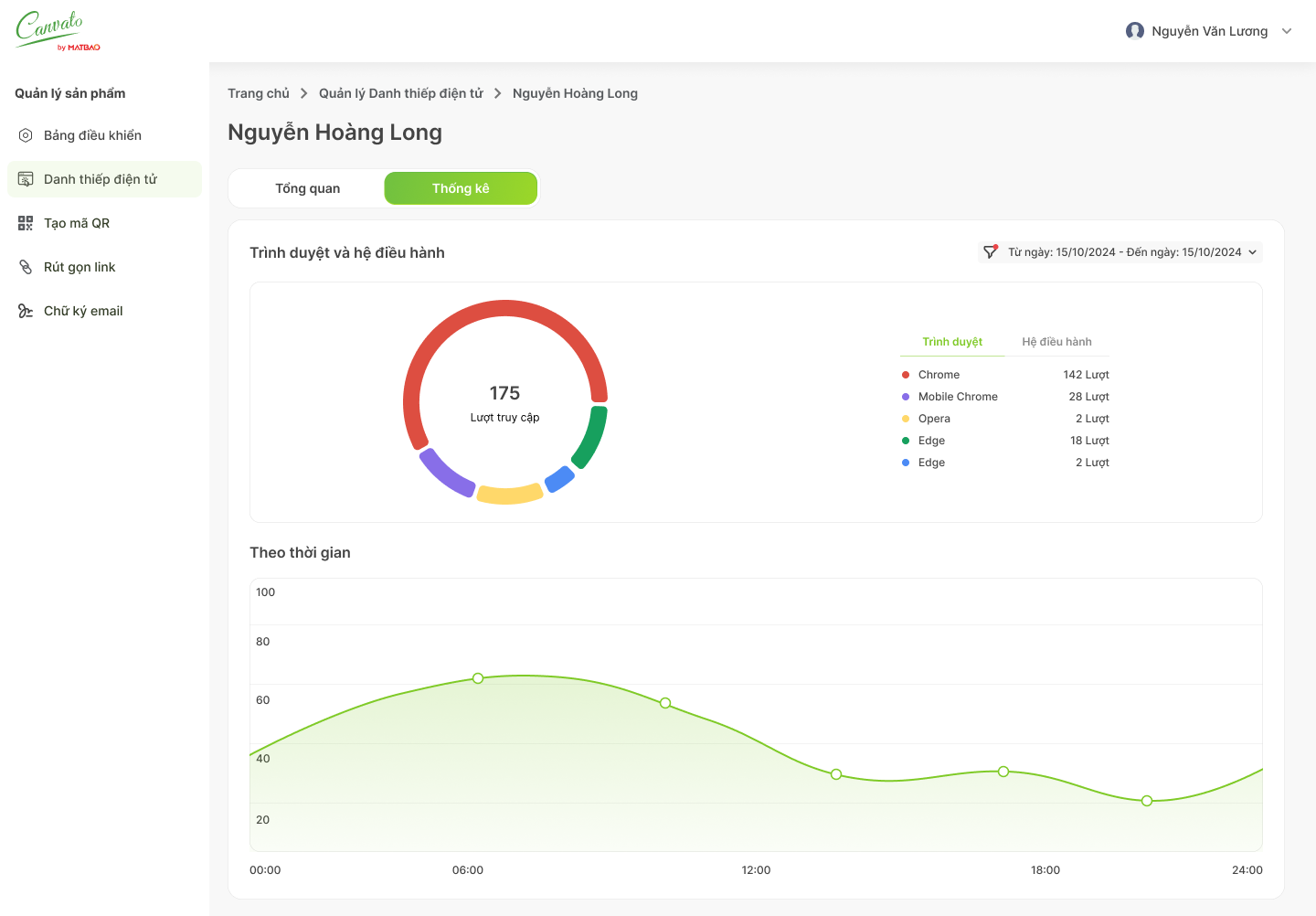
Task: Open Quản lý Danh thiếp điện tử breadcrumb
Action: click(400, 93)
